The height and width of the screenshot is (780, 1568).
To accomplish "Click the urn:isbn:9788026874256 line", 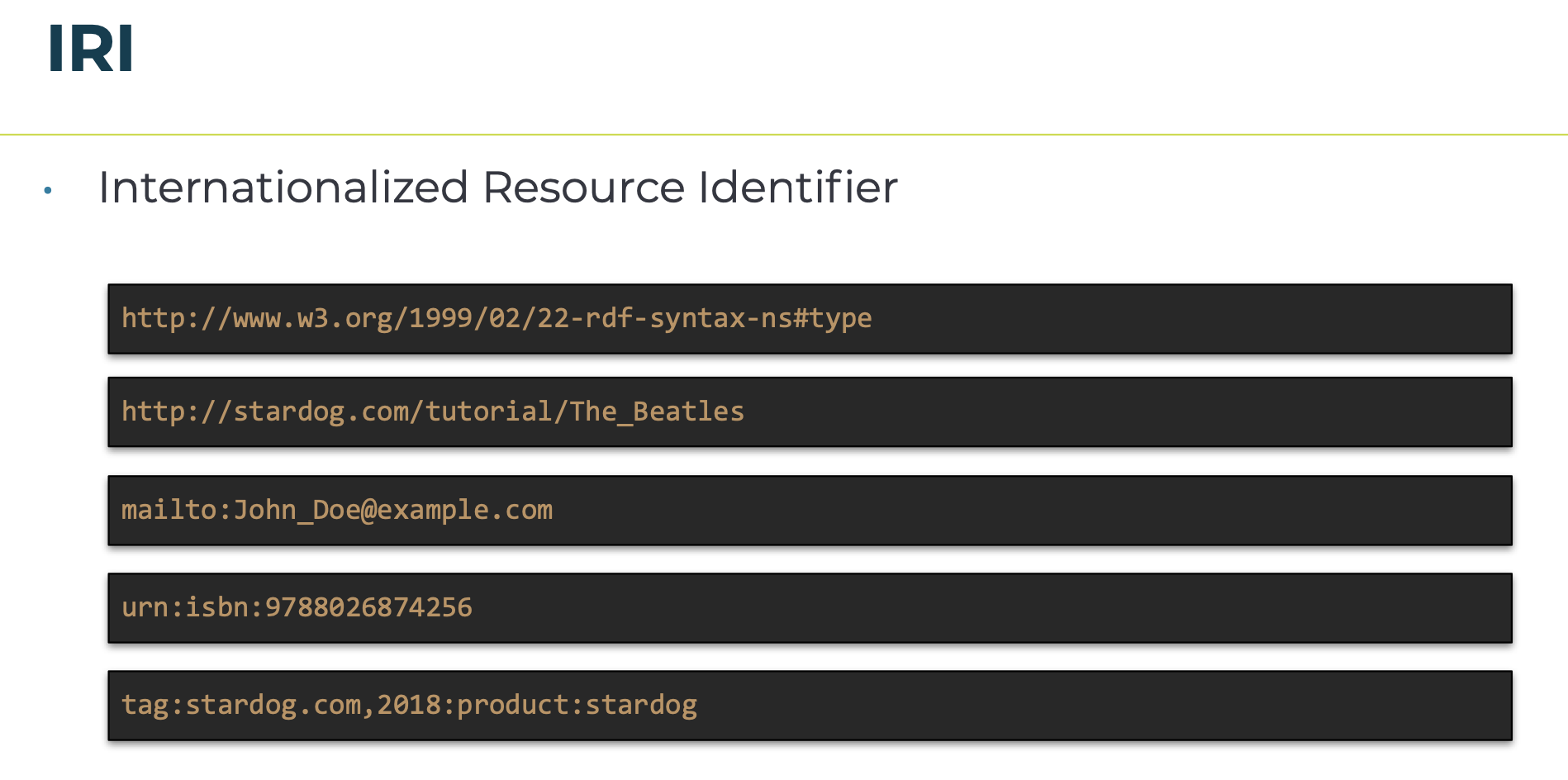I will [297, 607].
